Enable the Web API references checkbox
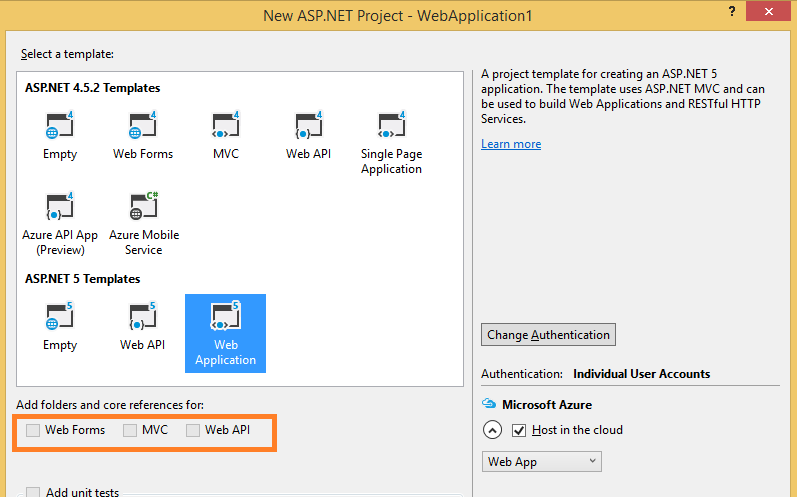Viewport: 797px width, 497px height. pos(193,430)
